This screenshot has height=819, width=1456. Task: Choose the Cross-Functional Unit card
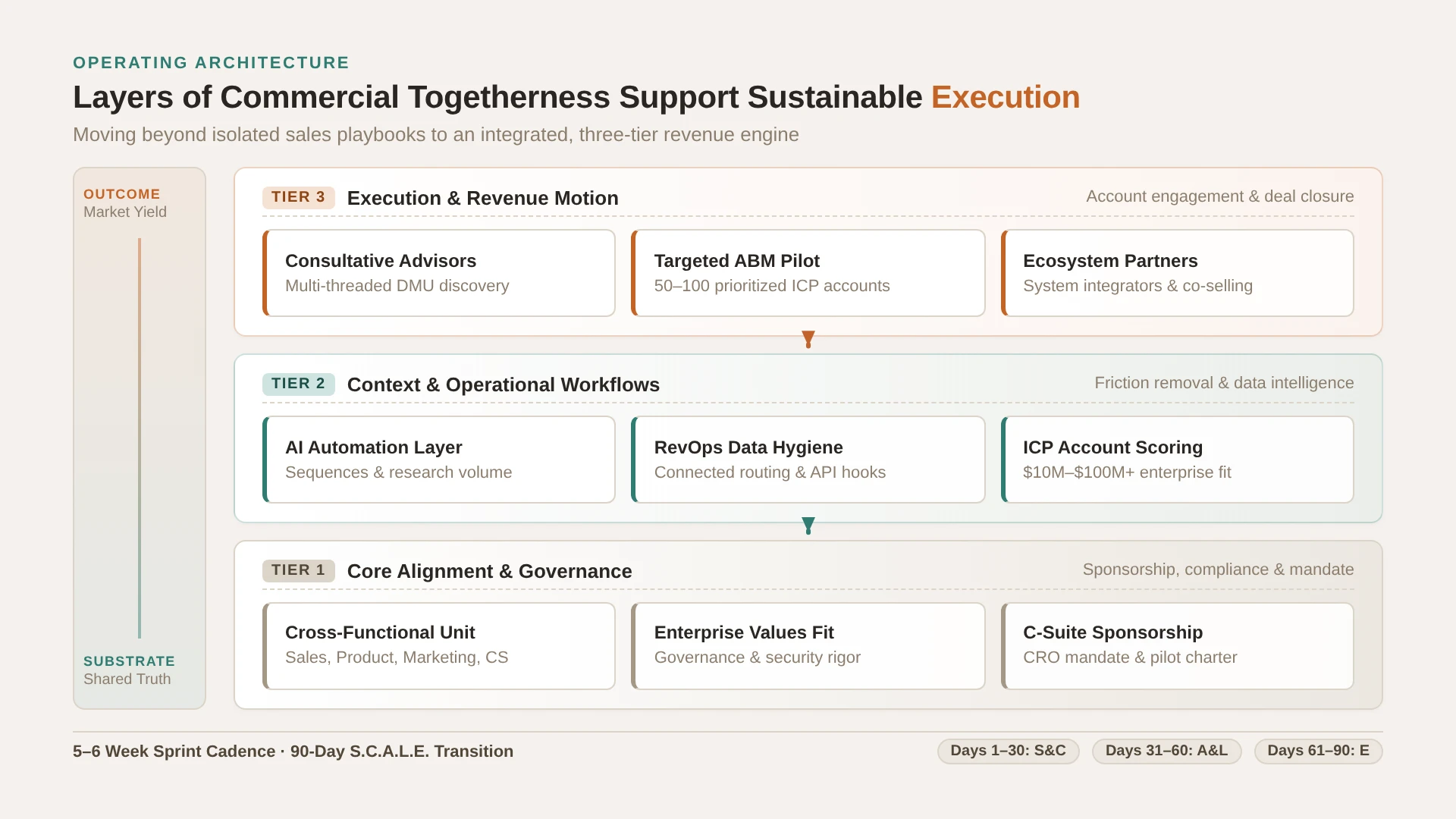click(x=438, y=646)
